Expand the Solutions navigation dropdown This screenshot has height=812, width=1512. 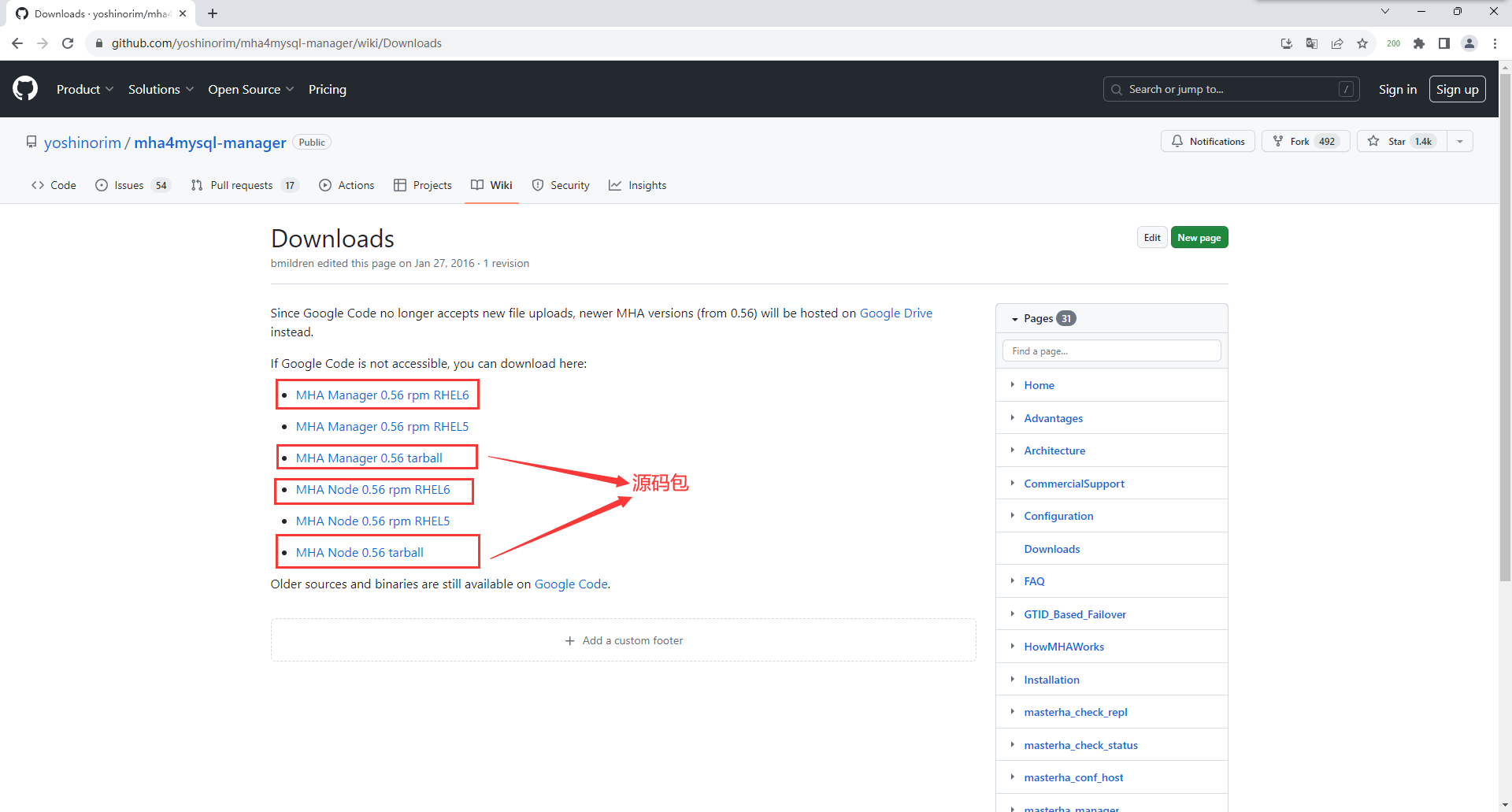click(161, 89)
